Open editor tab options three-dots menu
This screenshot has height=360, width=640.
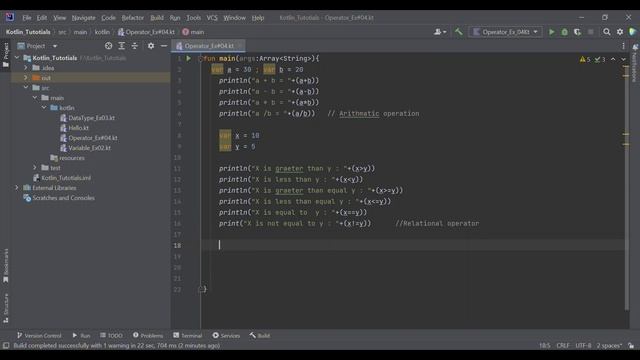click(x=623, y=46)
